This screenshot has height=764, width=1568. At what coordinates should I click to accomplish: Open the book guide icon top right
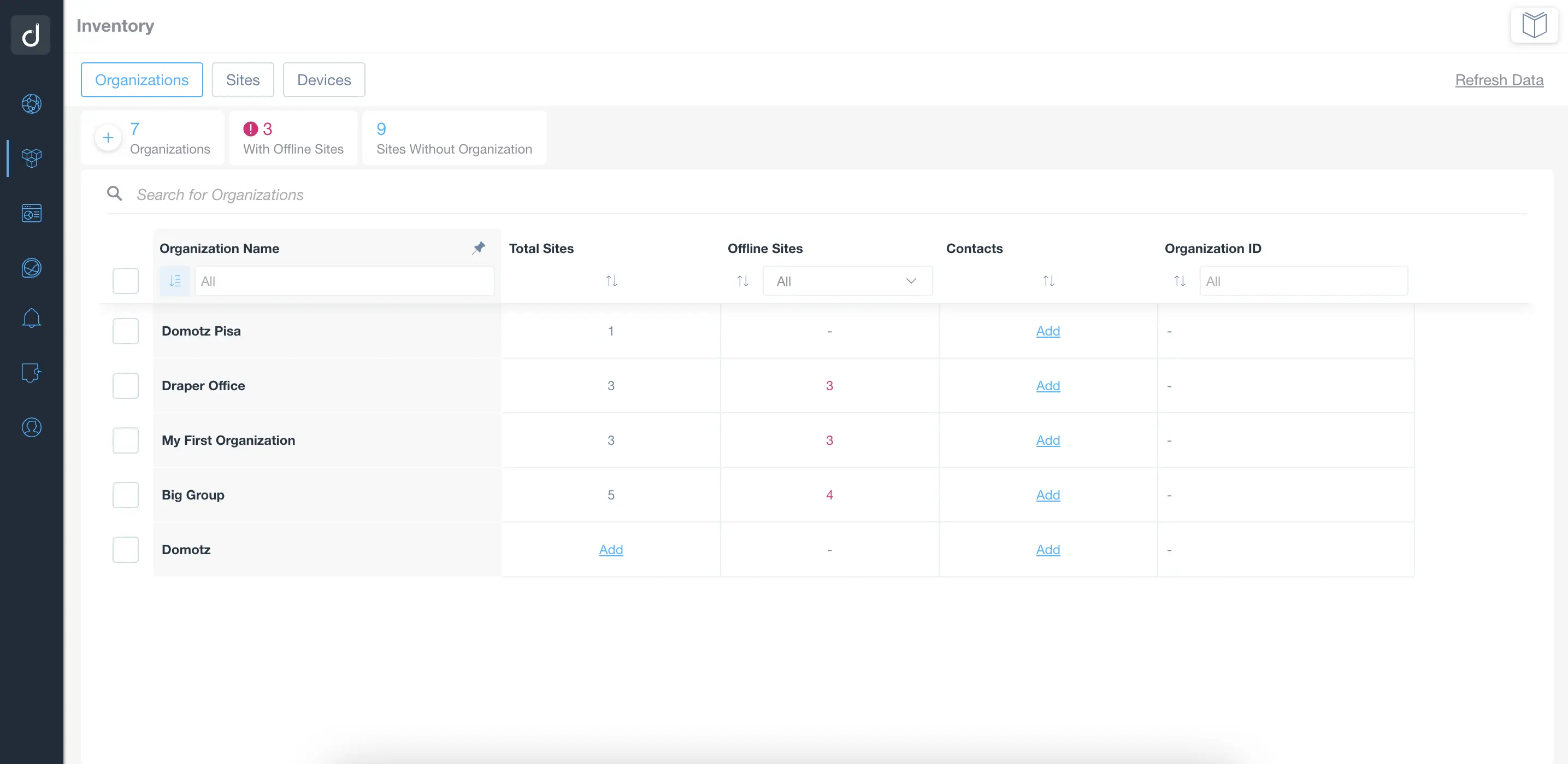[x=1534, y=25]
